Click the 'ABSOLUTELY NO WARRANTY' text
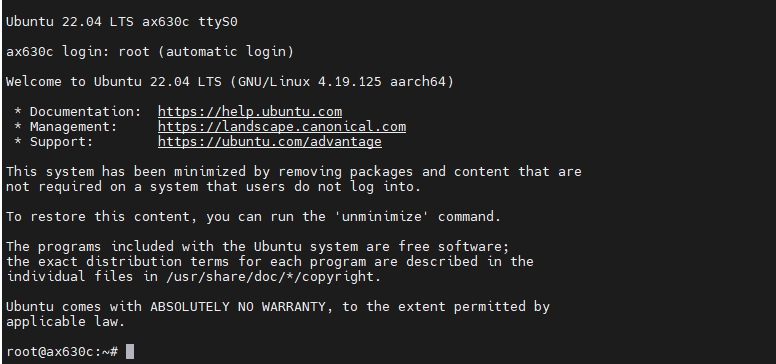The image size is (776, 364). 238,307
